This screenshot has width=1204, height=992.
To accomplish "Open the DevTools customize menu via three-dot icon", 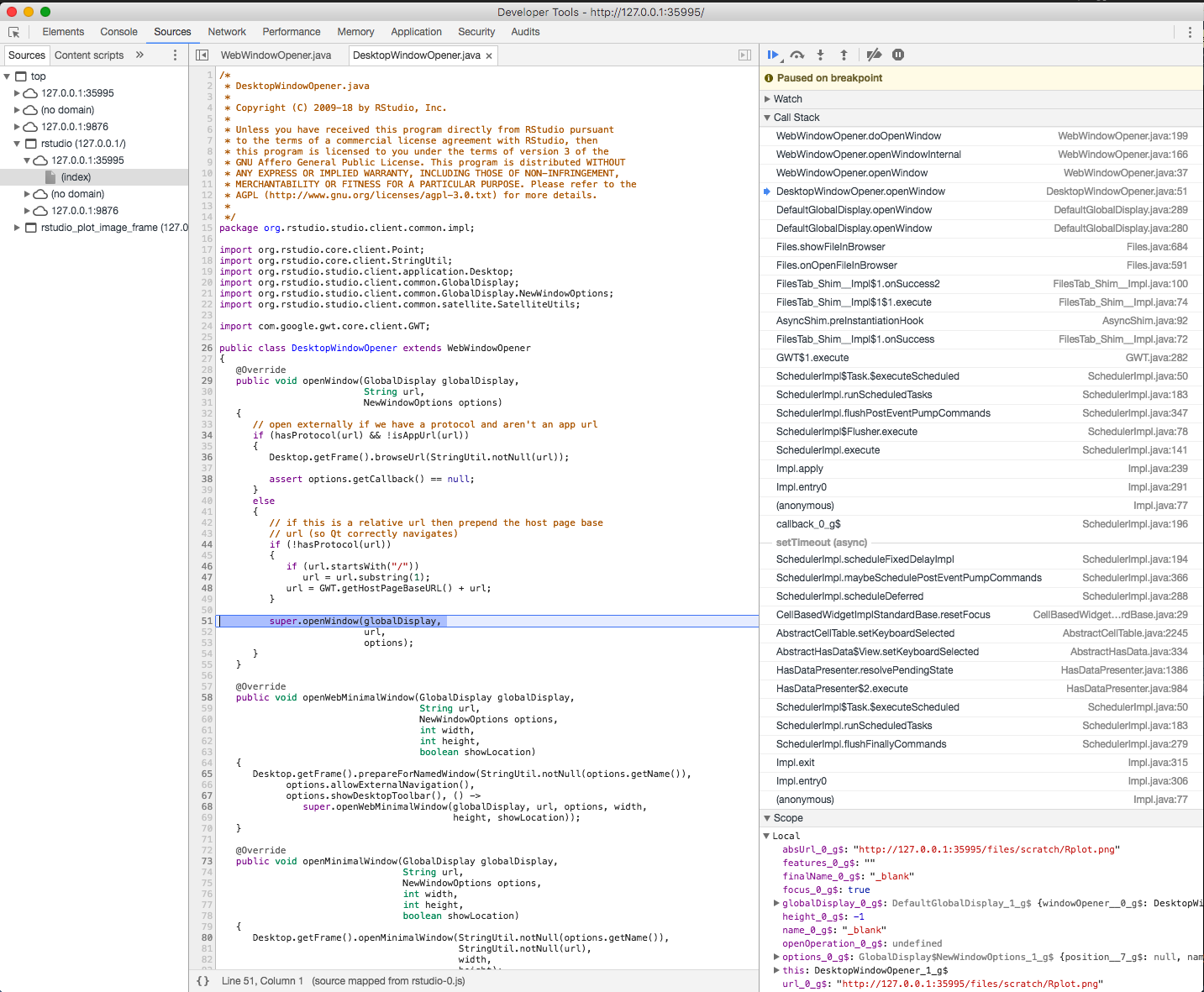I will pos(1189,31).
